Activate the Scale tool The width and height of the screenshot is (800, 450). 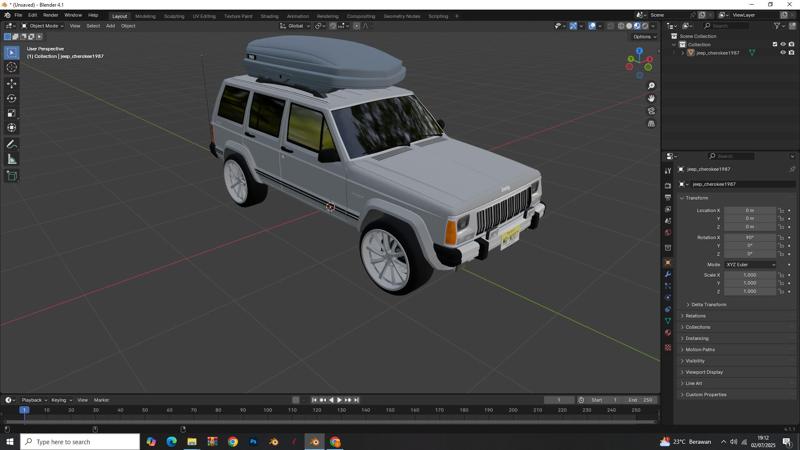(x=11, y=113)
